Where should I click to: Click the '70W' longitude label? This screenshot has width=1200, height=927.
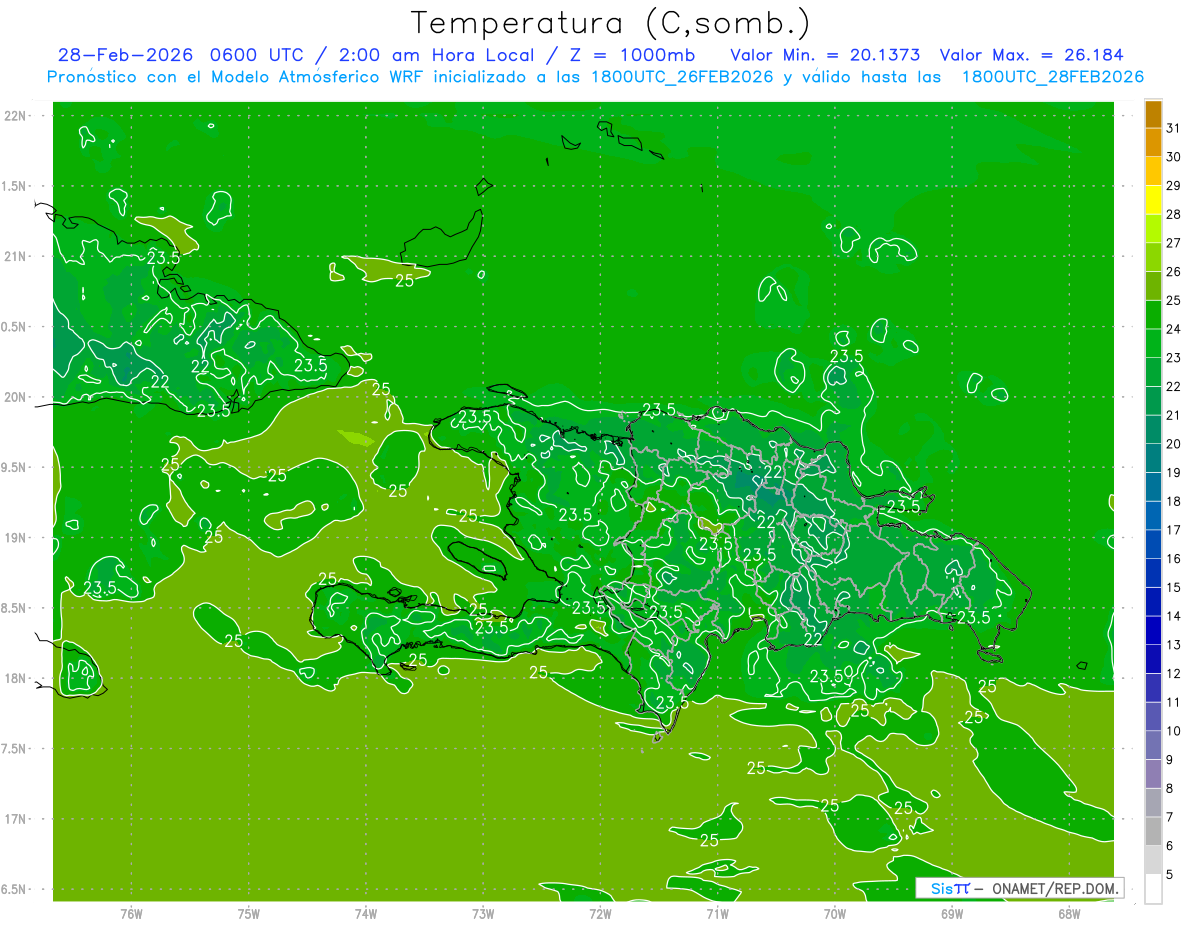point(835,914)
